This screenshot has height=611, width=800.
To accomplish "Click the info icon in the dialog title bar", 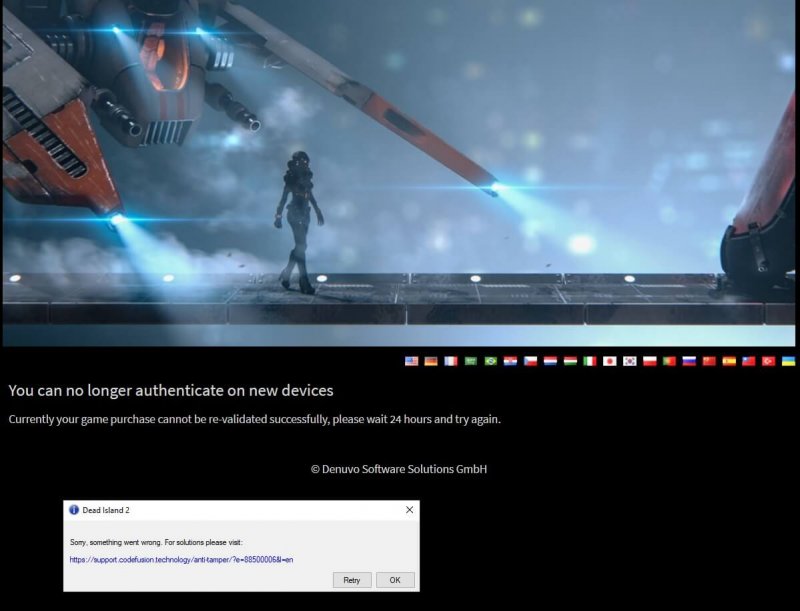I will click(x=75, y=510).
